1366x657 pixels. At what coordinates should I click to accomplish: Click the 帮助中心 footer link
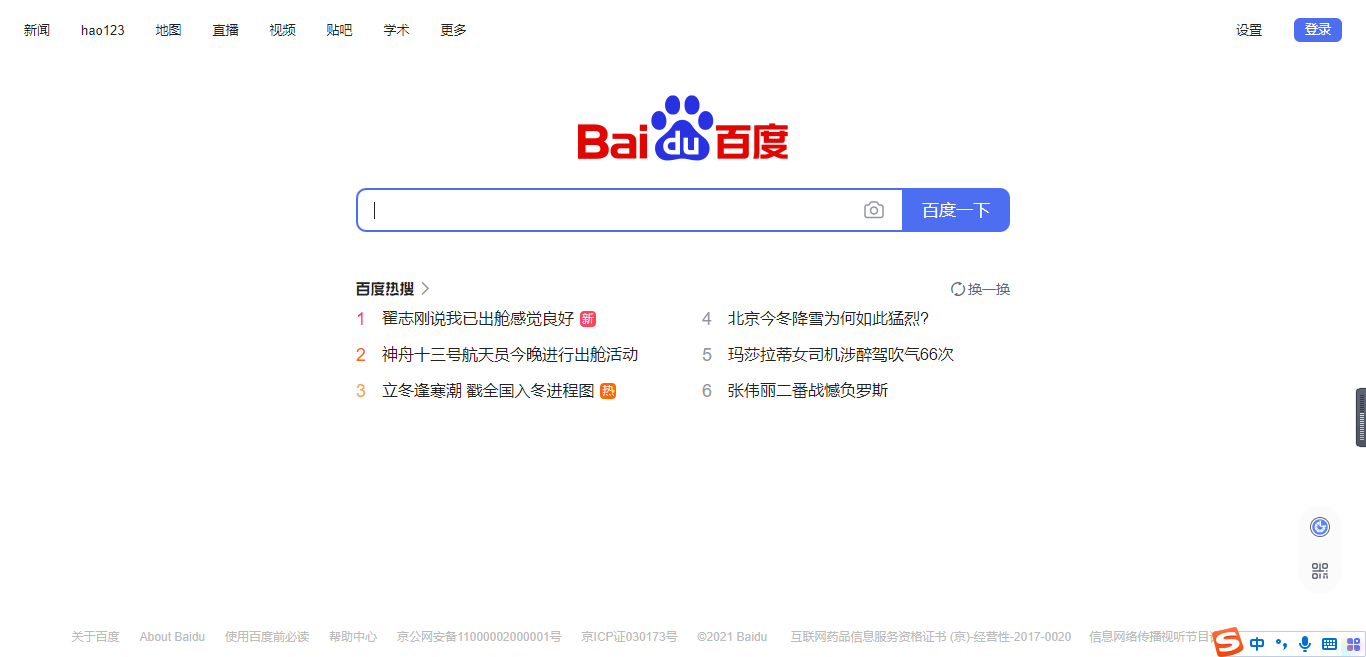point(353,637)
